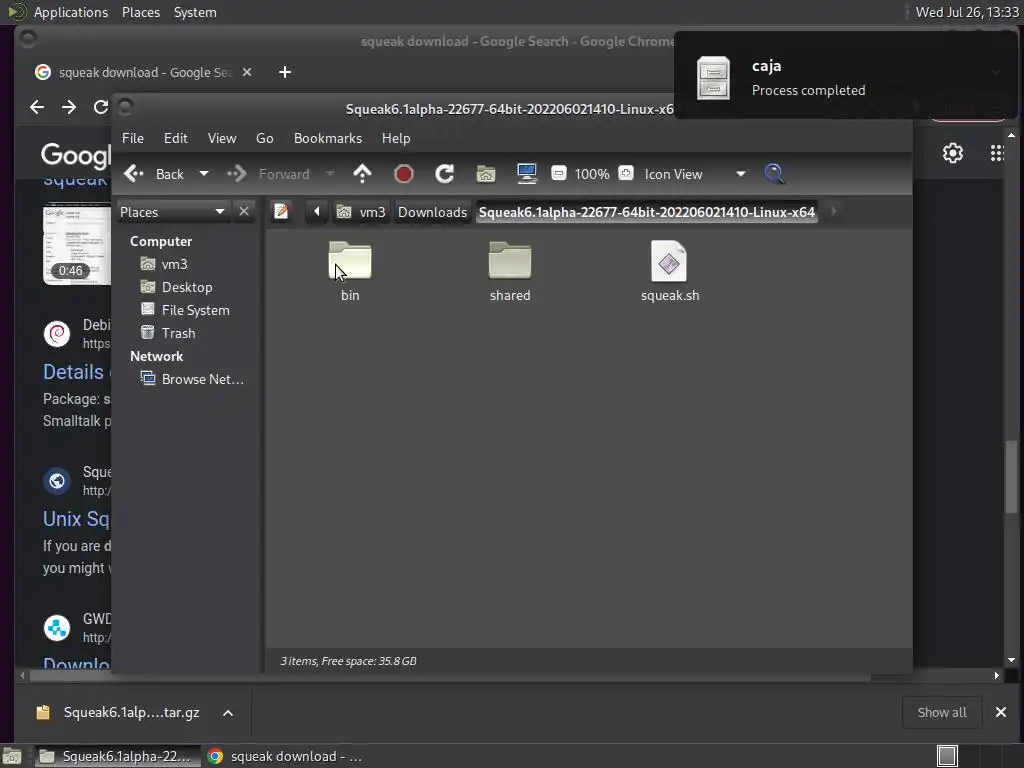Screen dimensions: 1024x768
Task: Expand the Back history dropdown arrow
Action: tap(204, 174)
